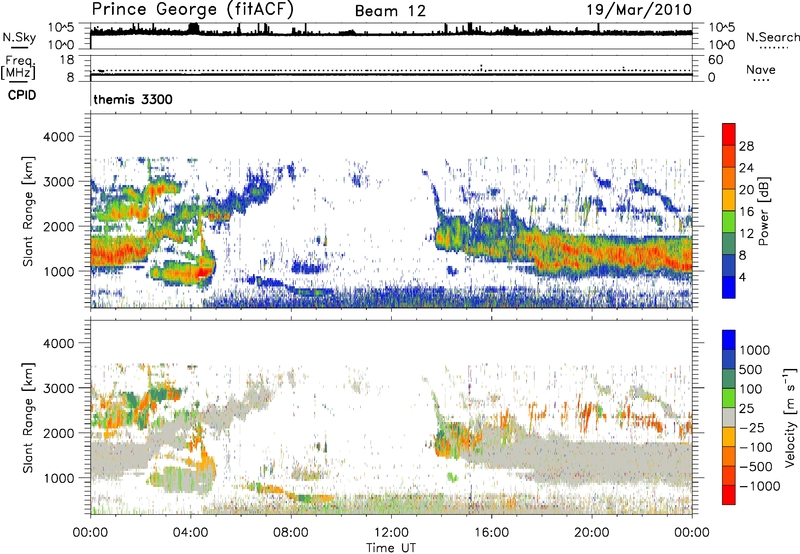Click the "2000" tick on power panel axis
The height and width of the screenshot is (554, 800).
point(58,227)
